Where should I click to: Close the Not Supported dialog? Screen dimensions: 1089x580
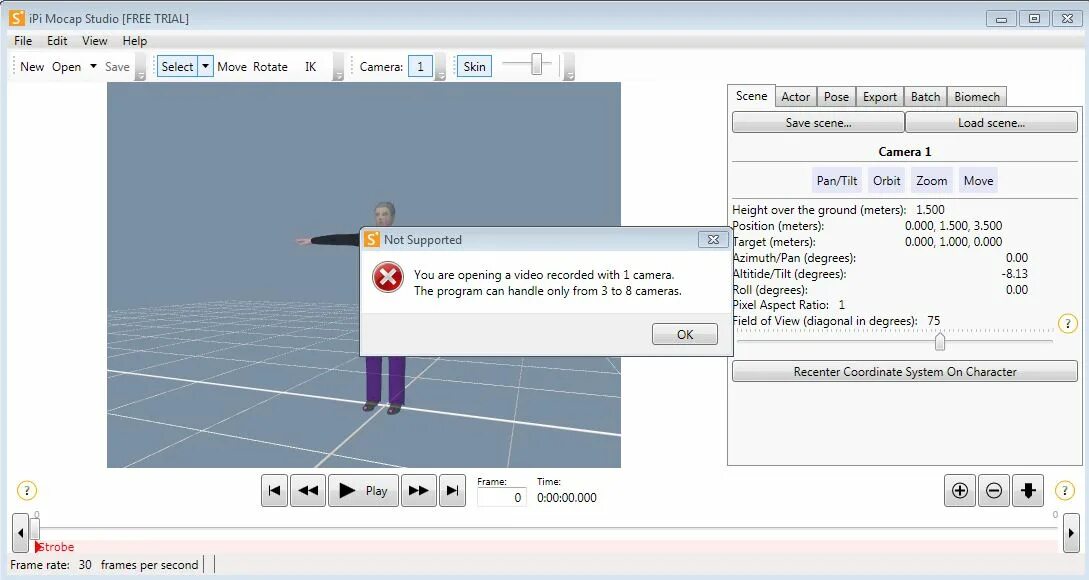point(713,240)
